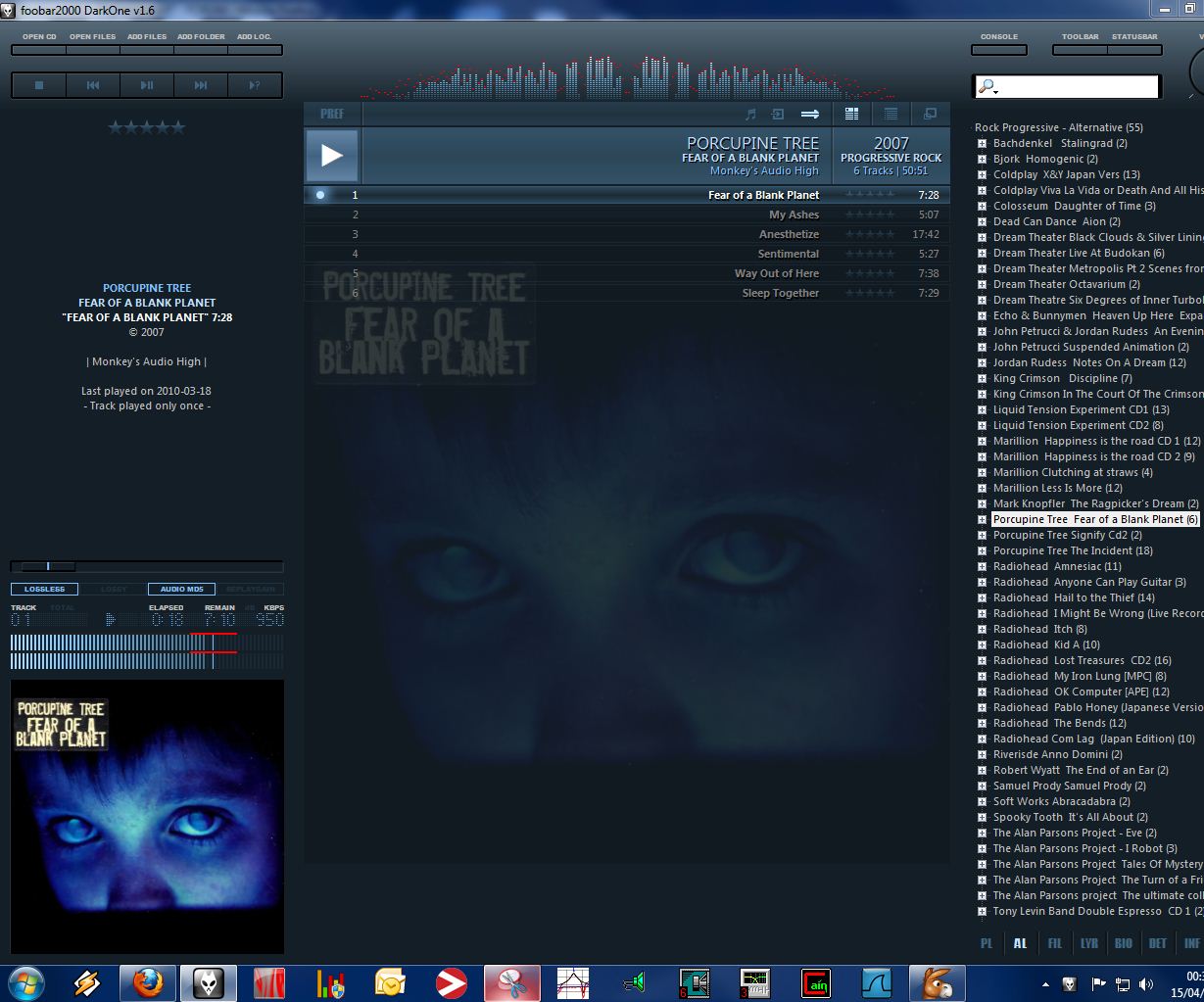This screenshot has width=1204, height=1002.
Task: Click the music note icon in the playlist header
Action: pyautogui.click(x=751, y=114)
